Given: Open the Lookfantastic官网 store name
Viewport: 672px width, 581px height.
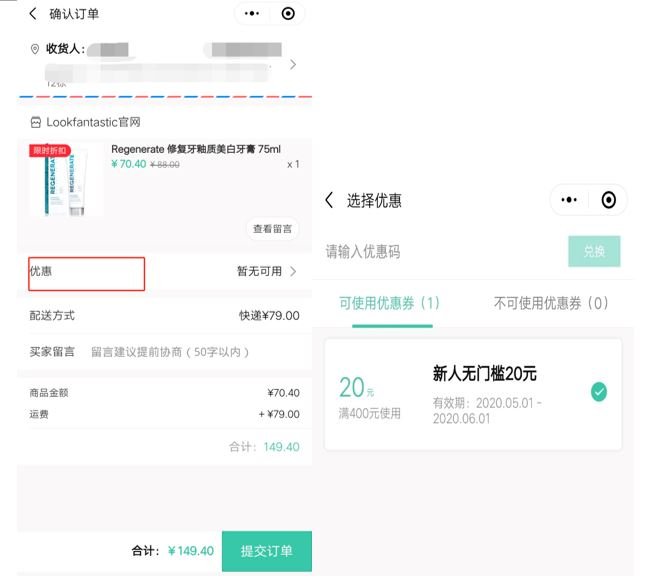Looking at the screenshot, I should point(93,122).
